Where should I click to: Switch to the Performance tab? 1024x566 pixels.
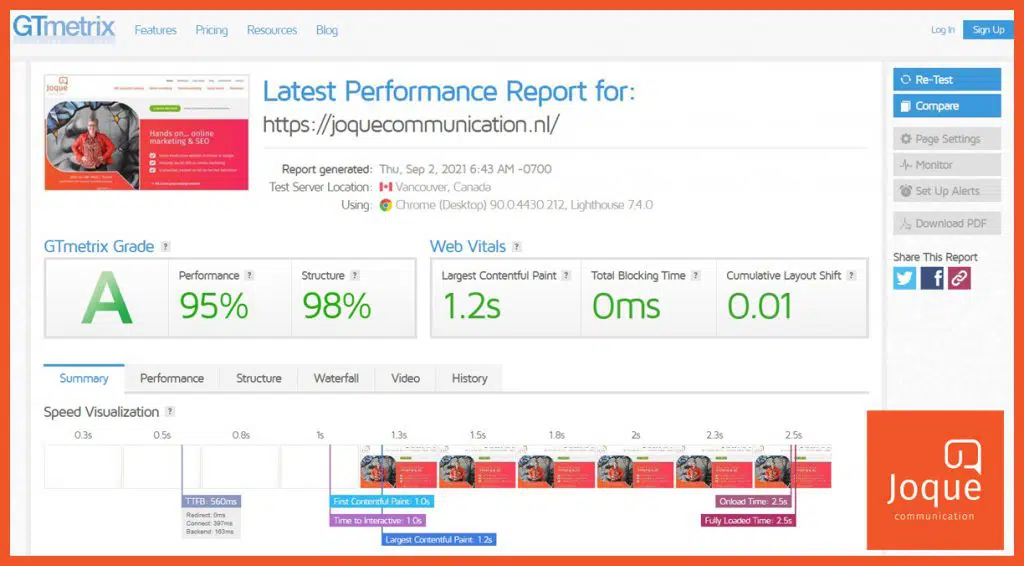(x=172, y=378)
